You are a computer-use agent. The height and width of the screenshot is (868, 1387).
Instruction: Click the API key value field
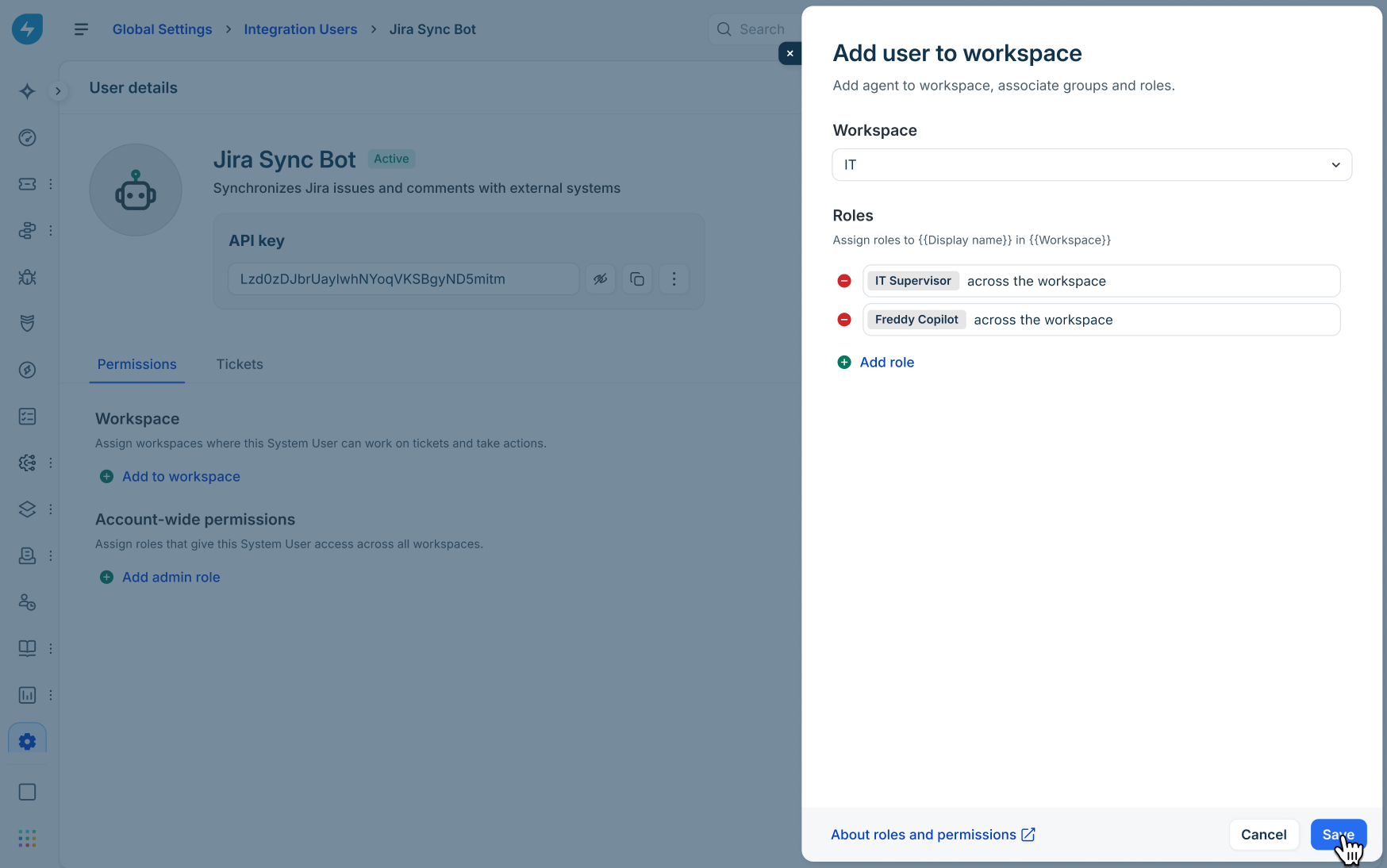click(x=404, y=279)
